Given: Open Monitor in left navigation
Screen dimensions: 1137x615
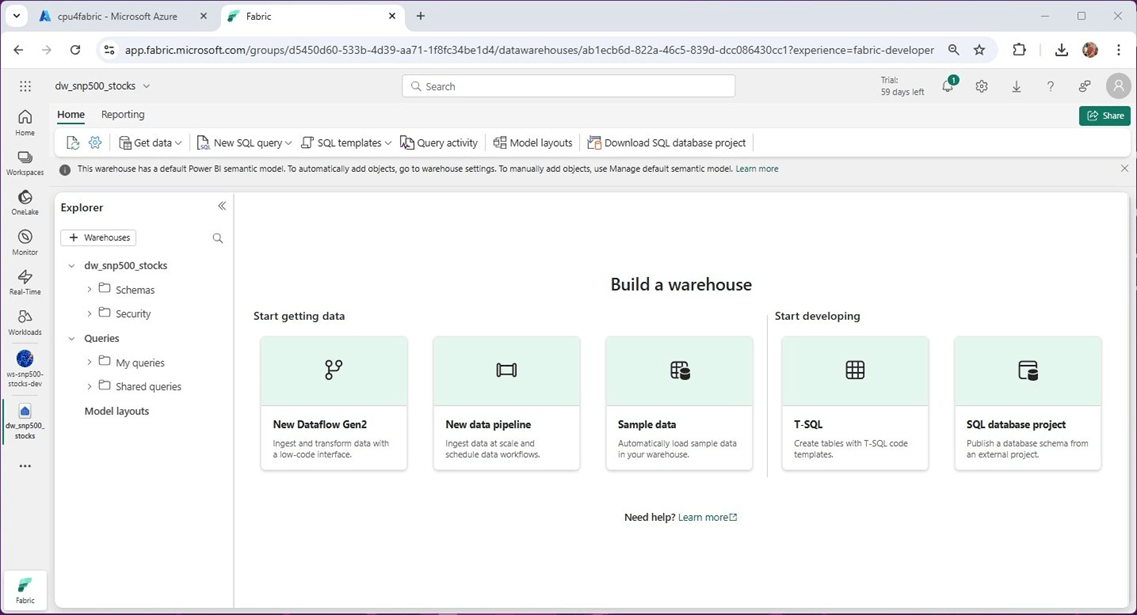Looking at the screenshot, I should [x=25, y=243].
